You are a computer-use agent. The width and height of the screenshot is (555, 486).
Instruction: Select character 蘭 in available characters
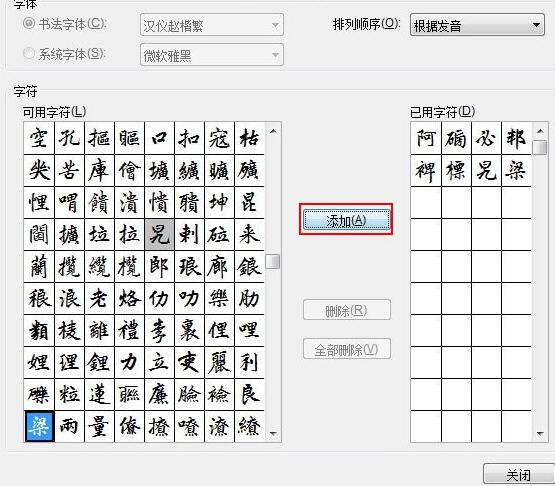[x=39, y=267]
